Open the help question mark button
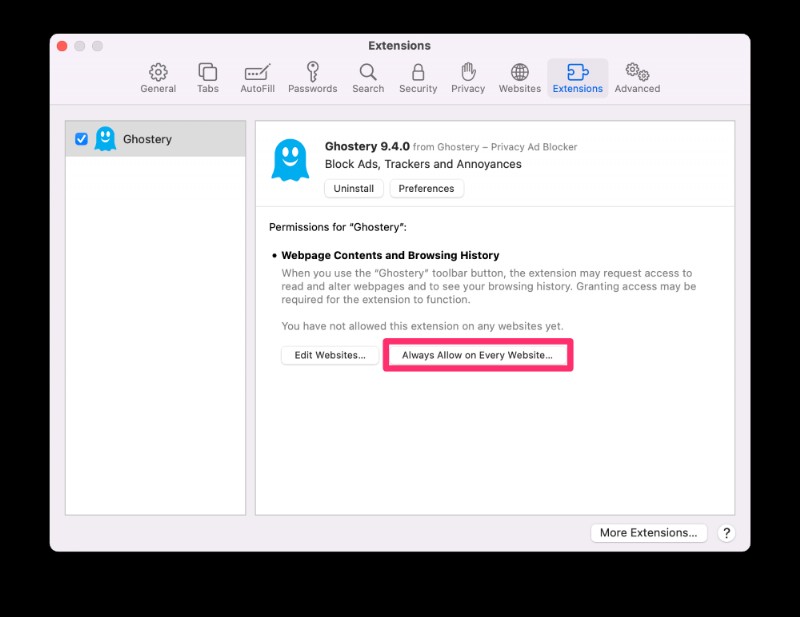800x617 pixels. coord(726,533)
